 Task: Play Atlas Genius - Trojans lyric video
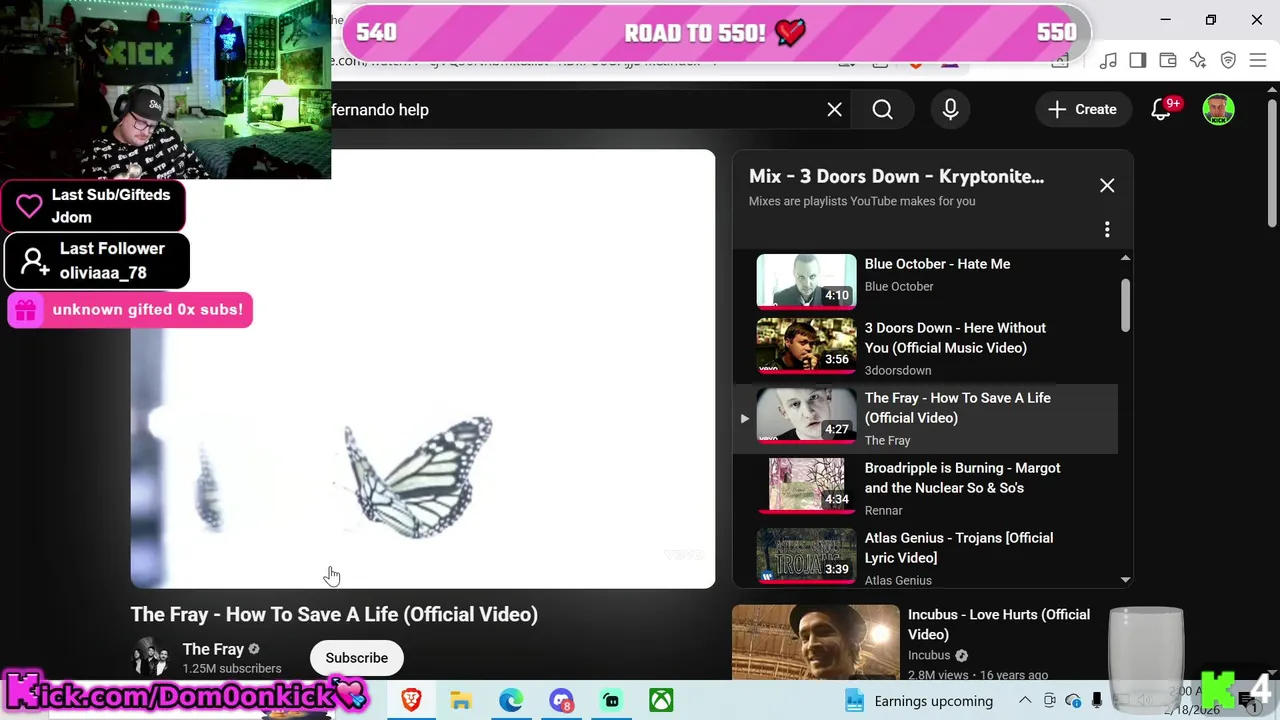click(x=958, y=548)
